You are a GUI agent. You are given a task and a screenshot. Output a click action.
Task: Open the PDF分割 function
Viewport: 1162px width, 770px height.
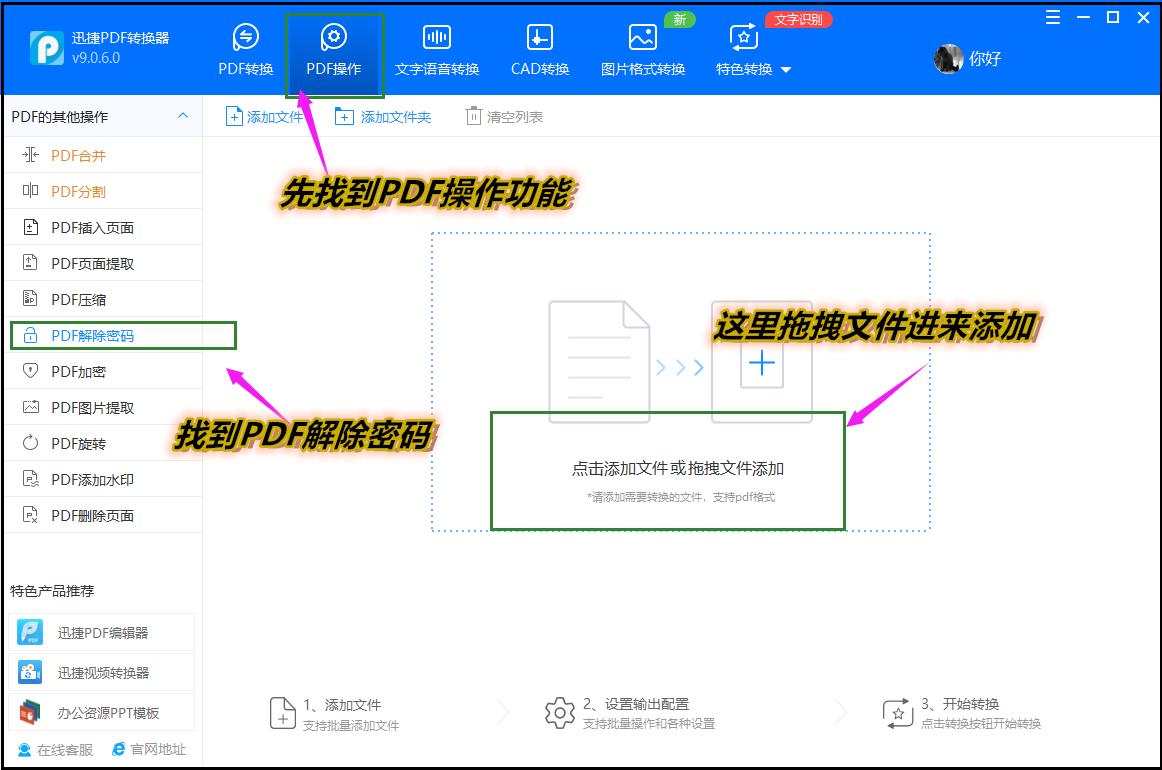71,191
